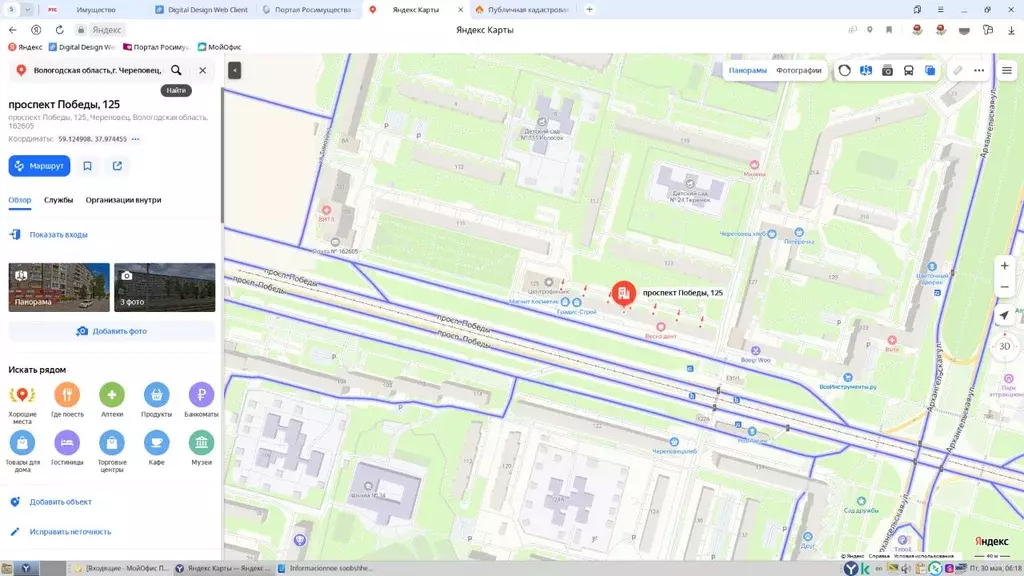Zoom out the map with minus
The width and height of the screenshot is (1024, 576).
pos(1004,287)
